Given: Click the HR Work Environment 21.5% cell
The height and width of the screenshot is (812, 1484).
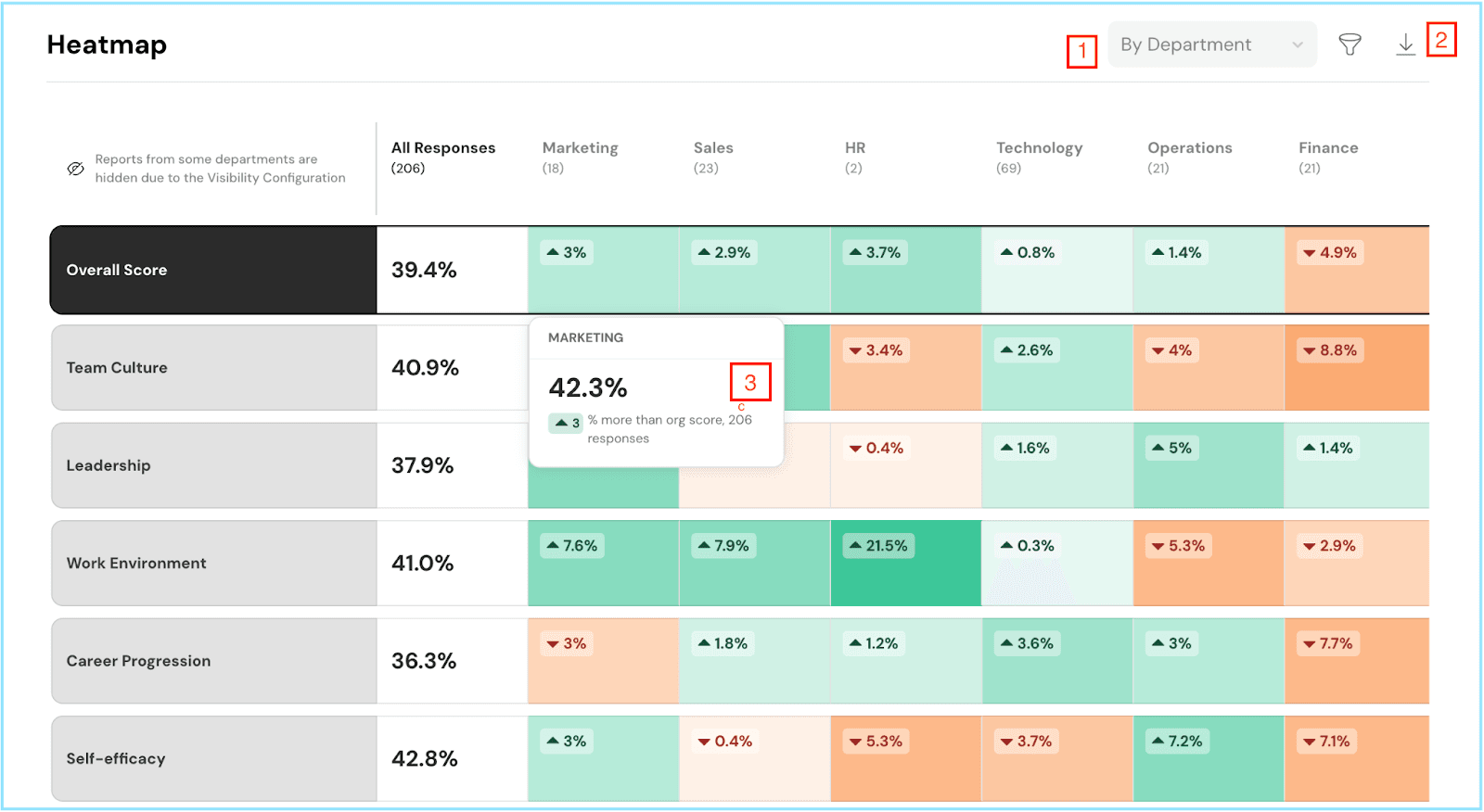Looking at the screenshot, I should click(x=905, y=564).
